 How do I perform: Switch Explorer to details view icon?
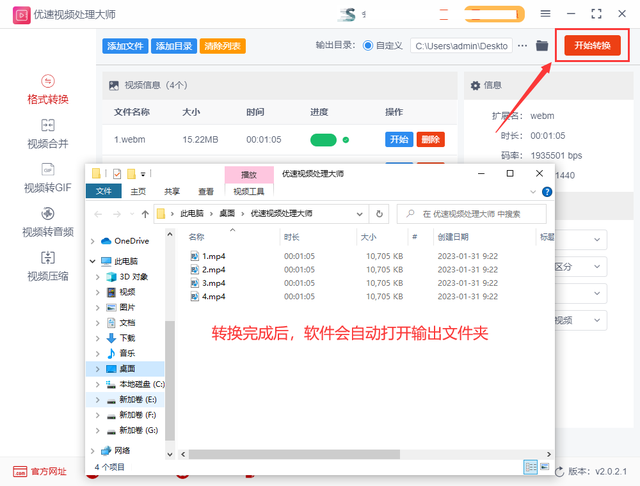pos(531,467)
